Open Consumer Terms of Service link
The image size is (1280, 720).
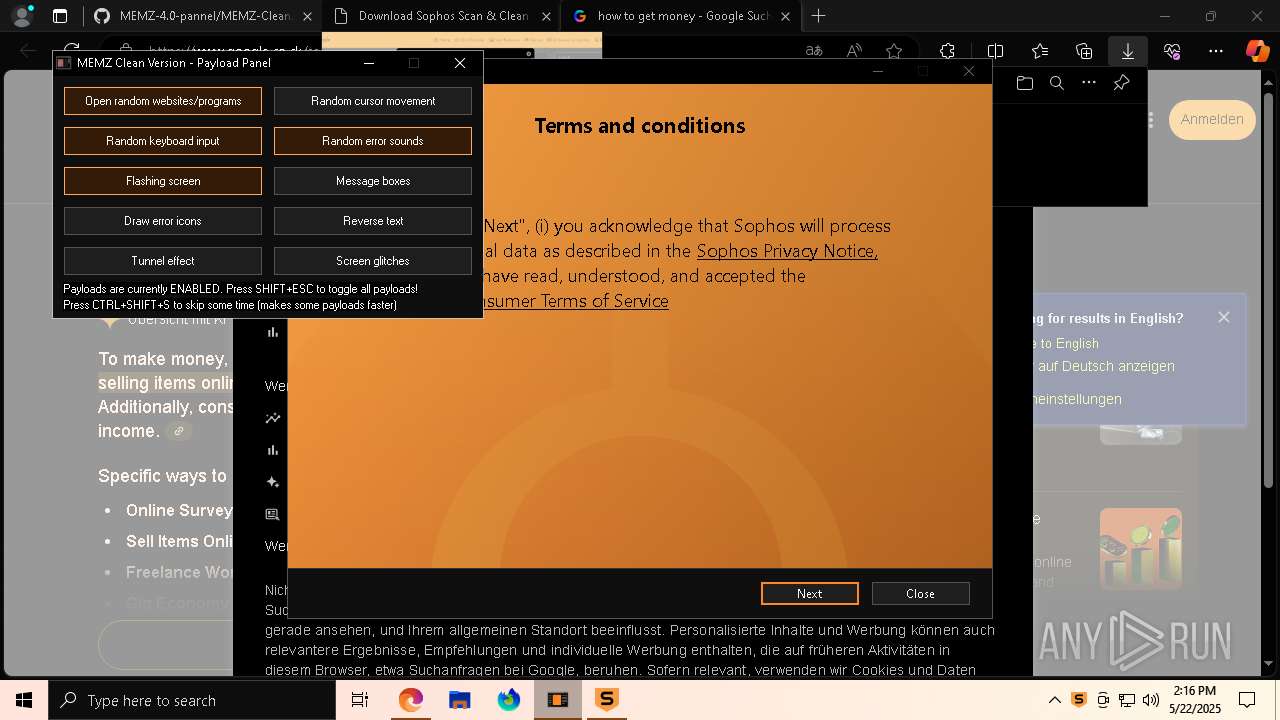576,301
